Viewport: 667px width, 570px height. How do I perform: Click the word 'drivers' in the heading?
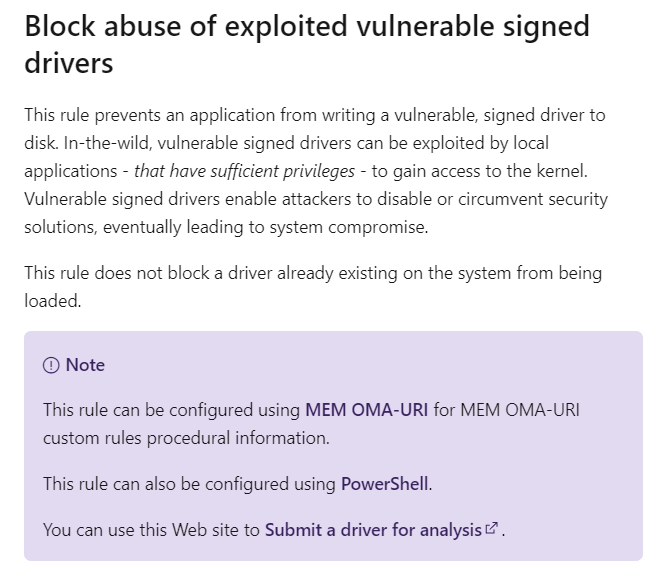click(68, 63)
